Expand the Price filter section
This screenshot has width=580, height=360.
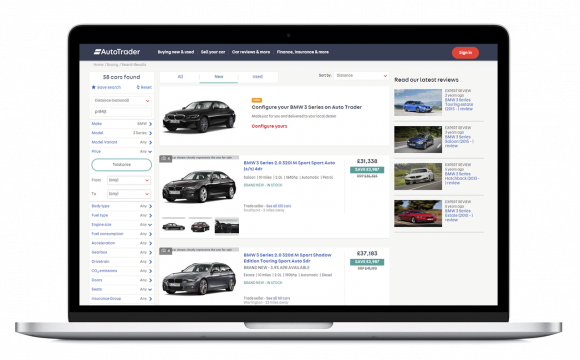tap(122, 152)
